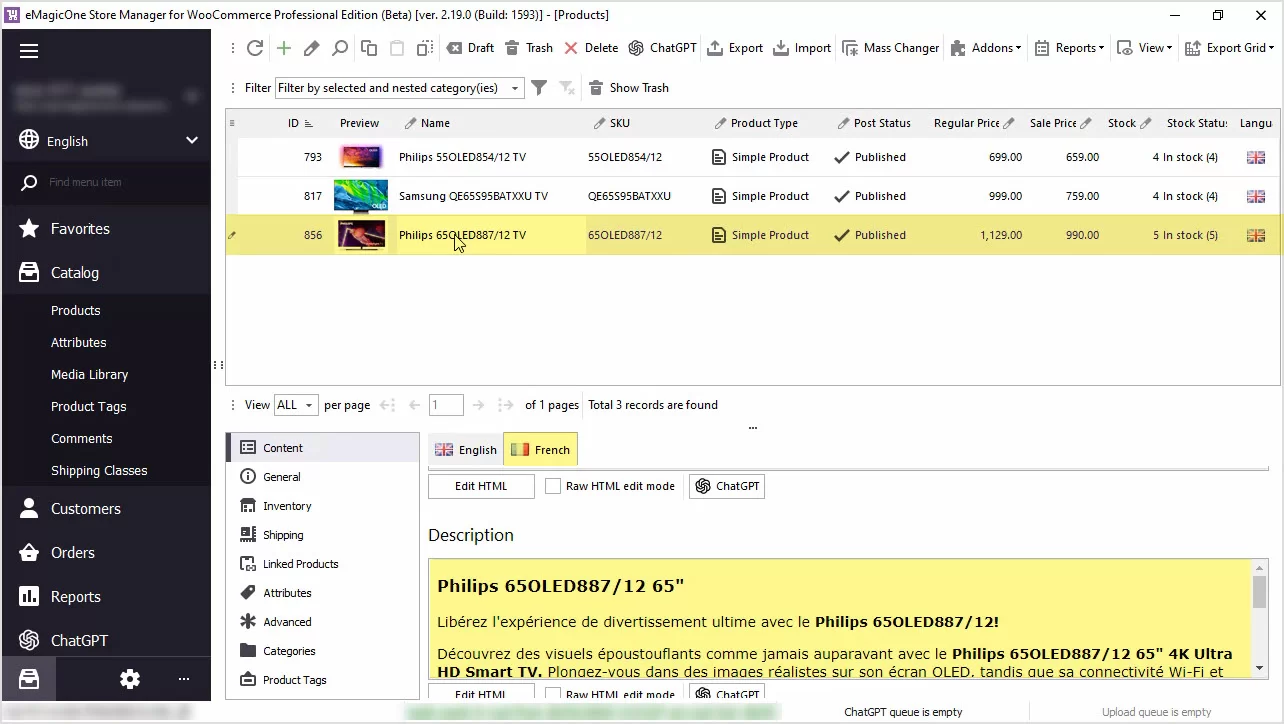Click the funnel Apply Filter icon
Image resolution: width=1284 pixels, height=724 pixels.
coord(539,88)
